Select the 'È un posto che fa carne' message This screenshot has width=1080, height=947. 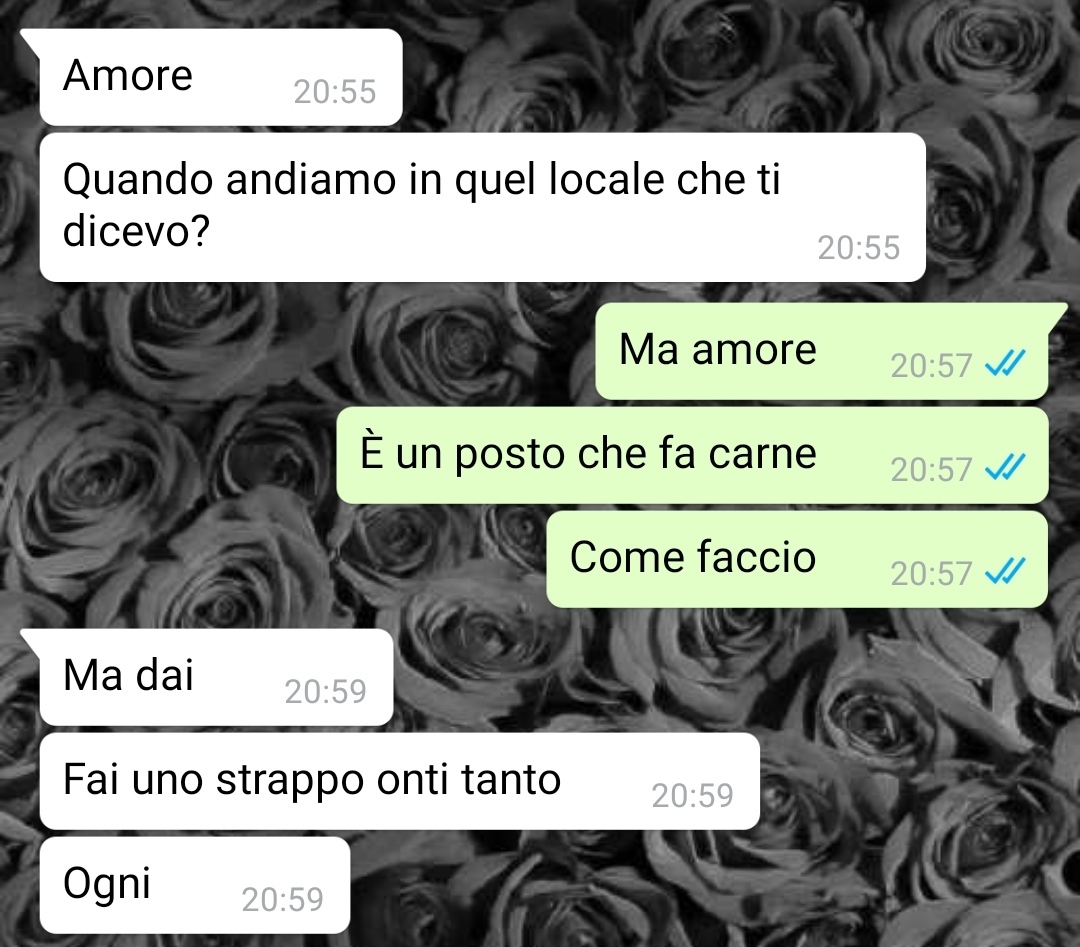pyautogui.click(x=692, y=455)
